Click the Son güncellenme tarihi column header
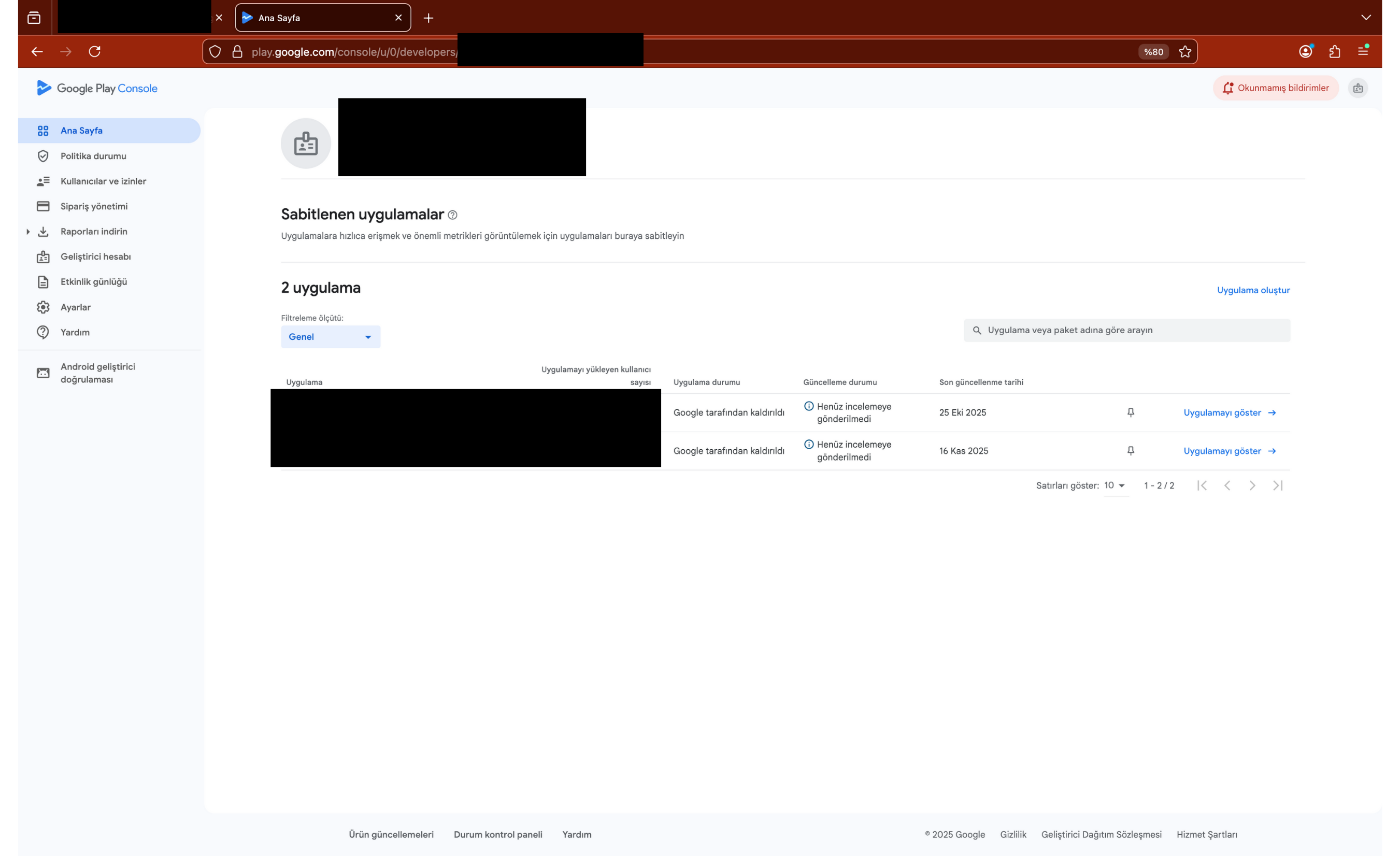This screenshot has height=856, width=1400. point(981,382)
